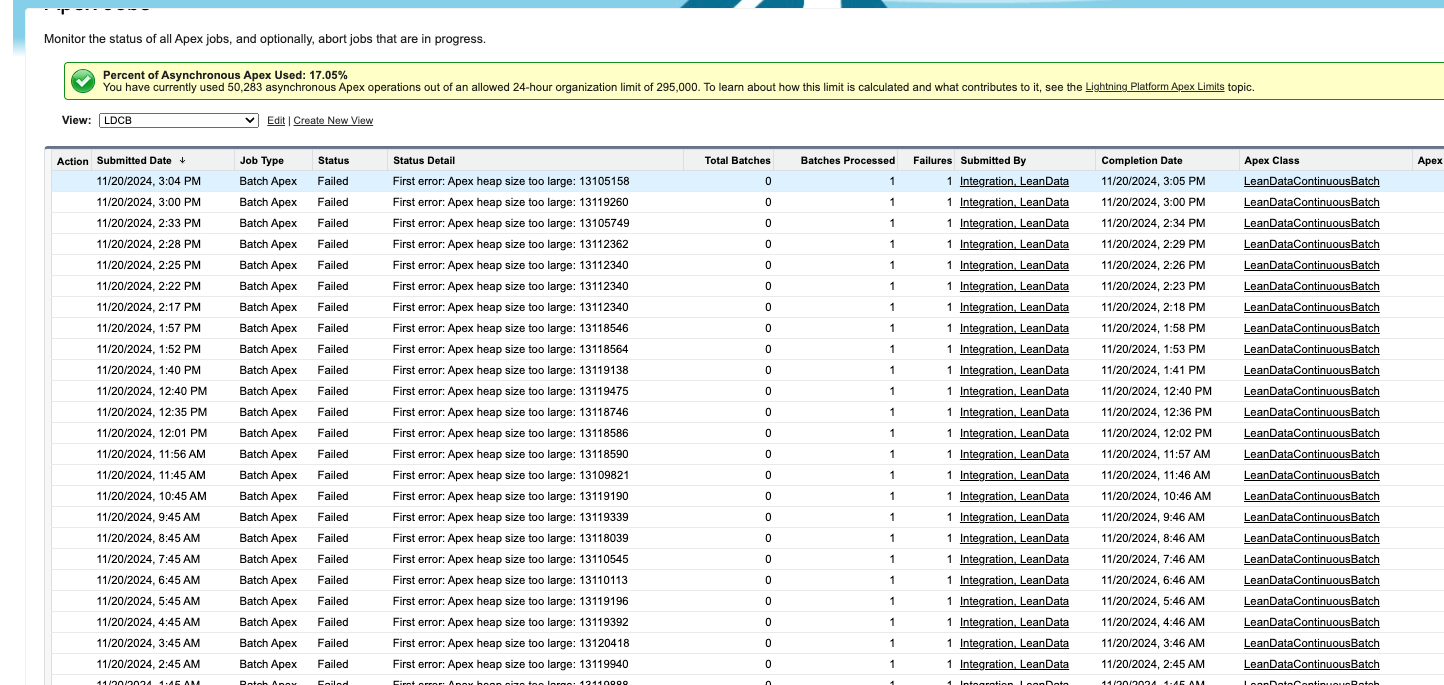The width and height of the screenshot is (1444, 685).
Task: Click the Apex Class column header
Action: click(x=1271, y=160)
